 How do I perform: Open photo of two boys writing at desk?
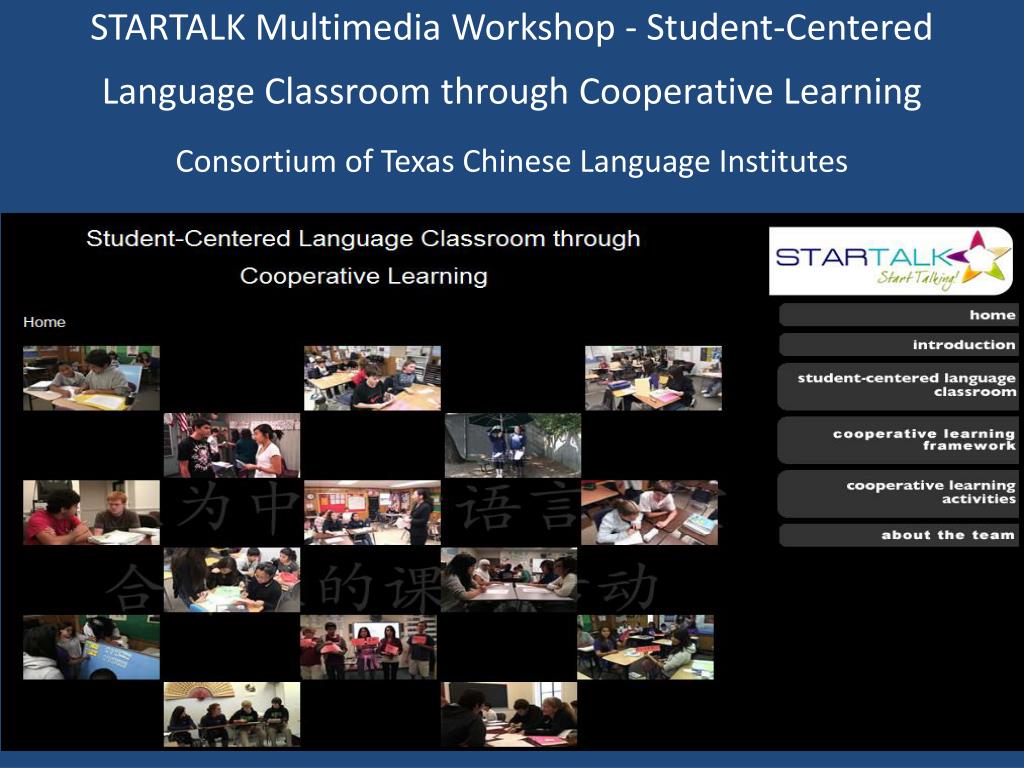click(91, 378)
